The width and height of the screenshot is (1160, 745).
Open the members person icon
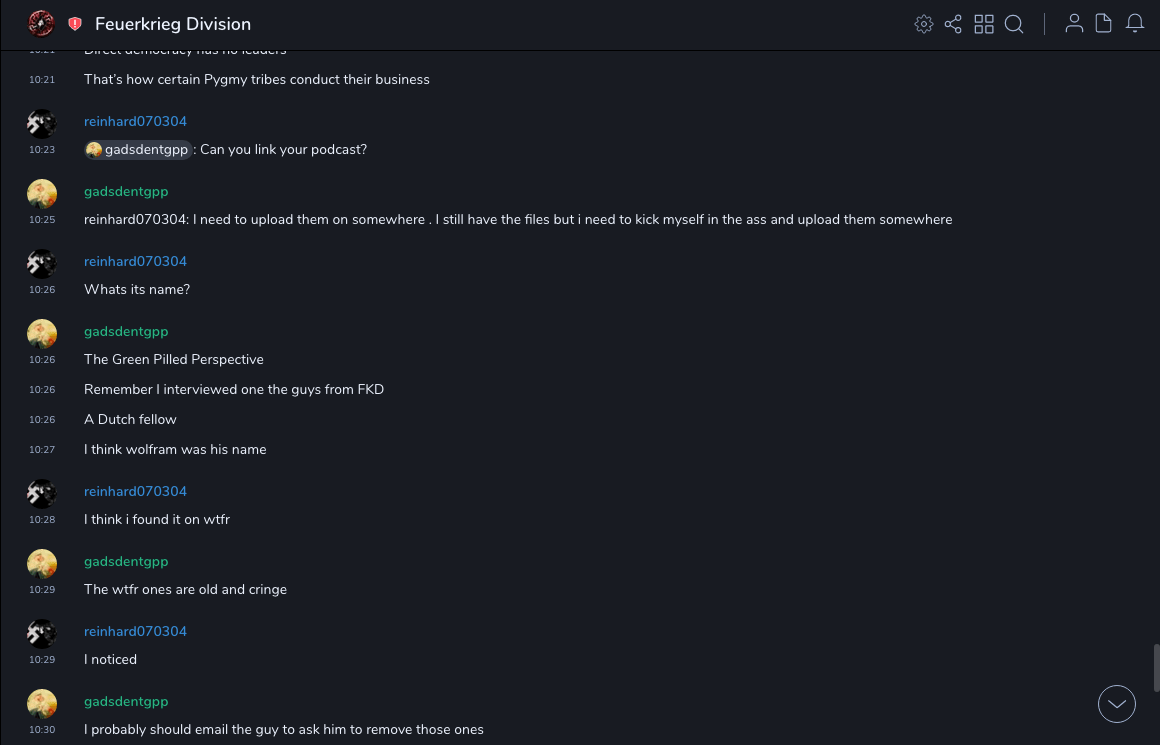tap(1074, 24)
